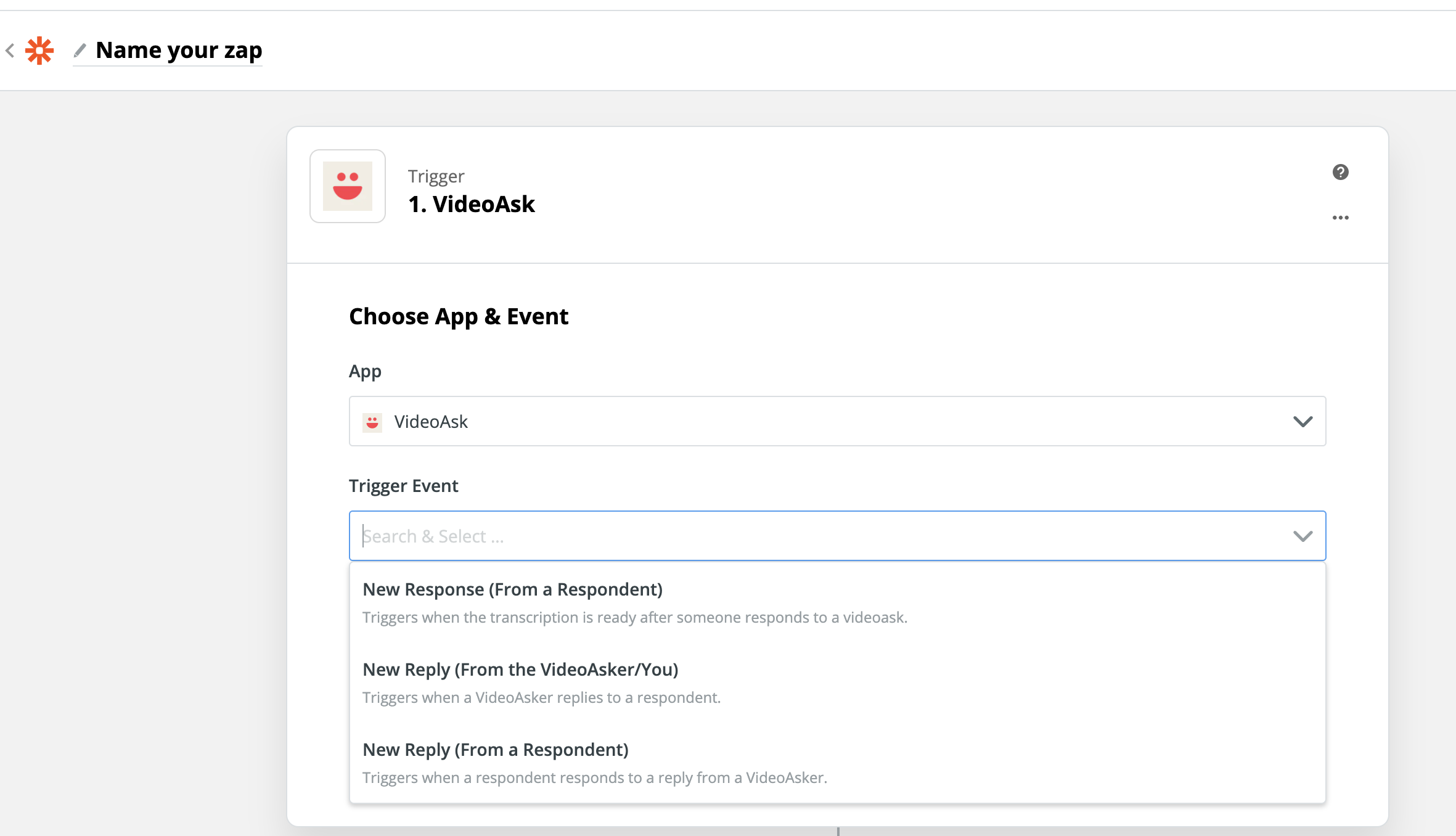Click the 1. VideoAsk step heading

[x=472, y=204]
